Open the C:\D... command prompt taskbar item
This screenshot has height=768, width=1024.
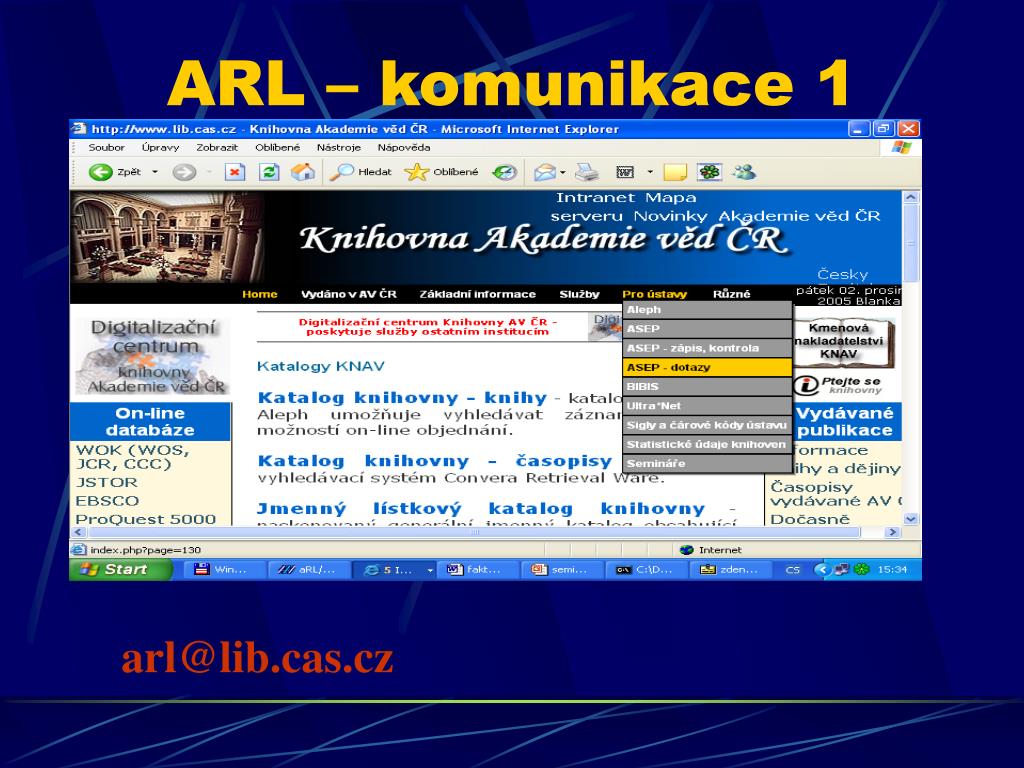647,569
